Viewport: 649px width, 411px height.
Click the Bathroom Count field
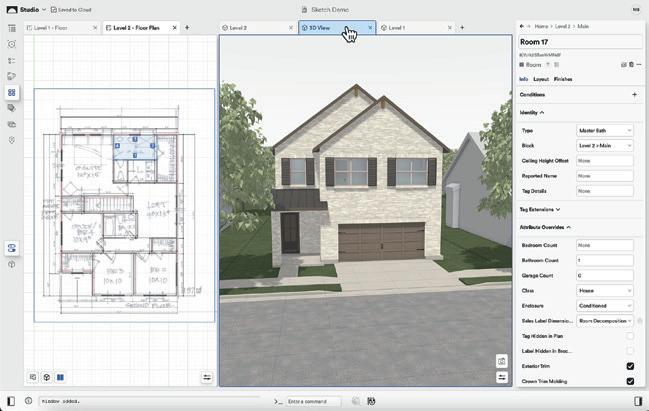(x=605, y=260)
